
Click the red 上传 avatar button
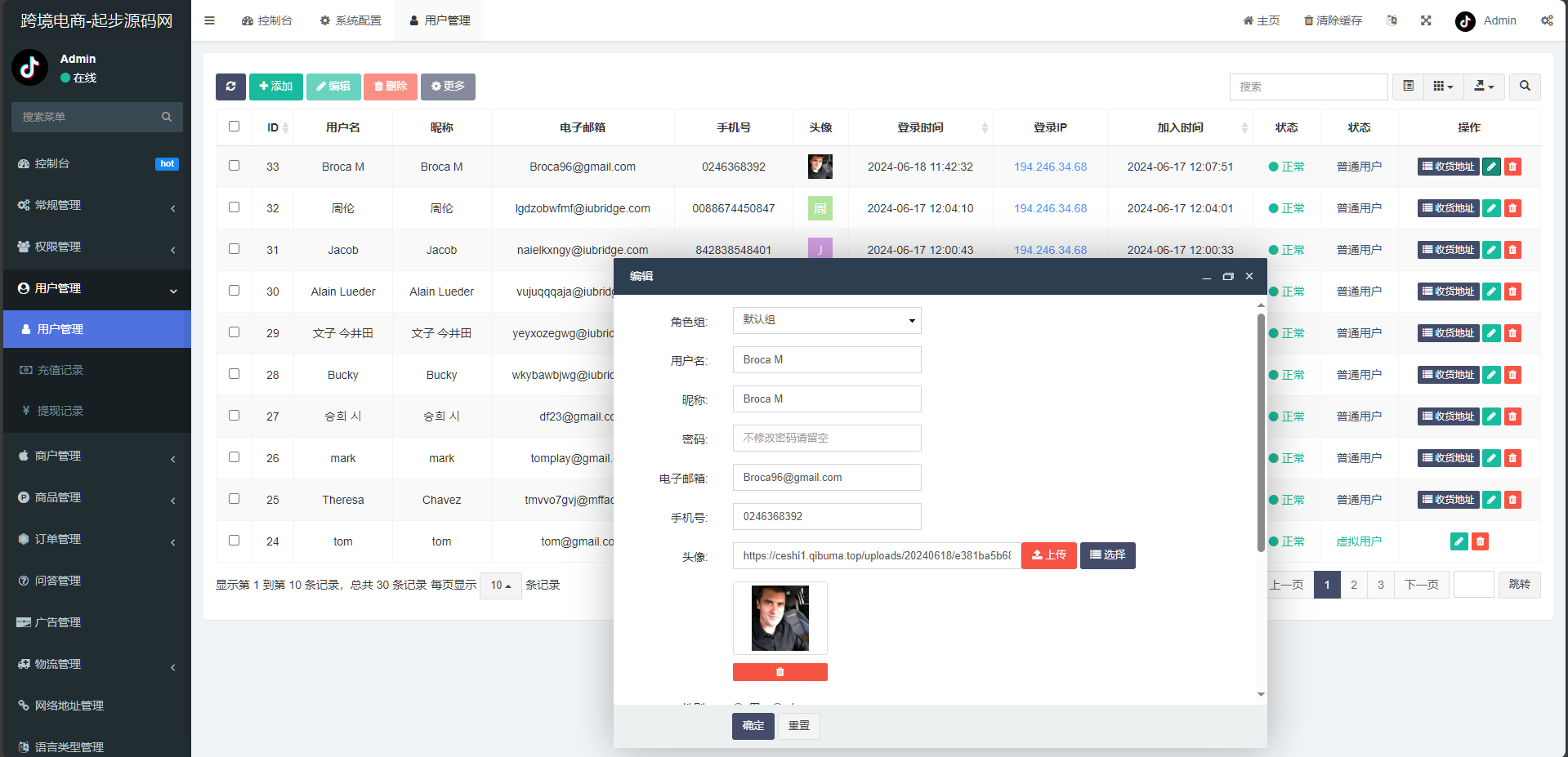1049,555
